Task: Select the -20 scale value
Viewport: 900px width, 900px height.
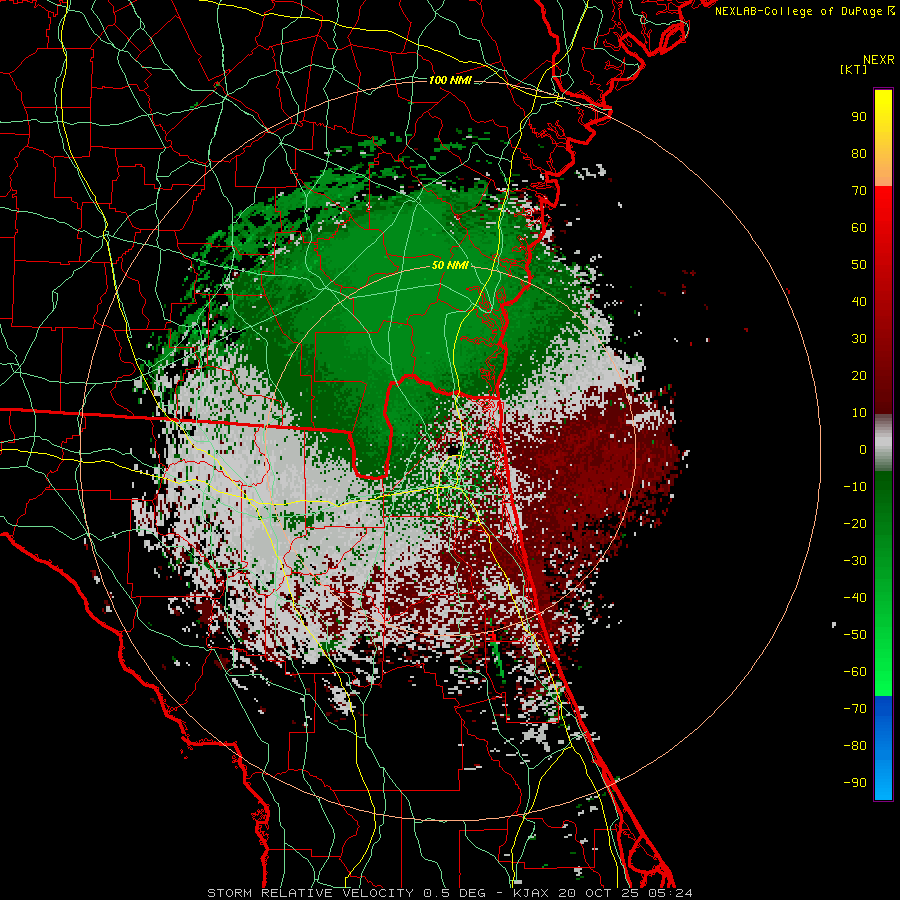Action: [855, 523]
